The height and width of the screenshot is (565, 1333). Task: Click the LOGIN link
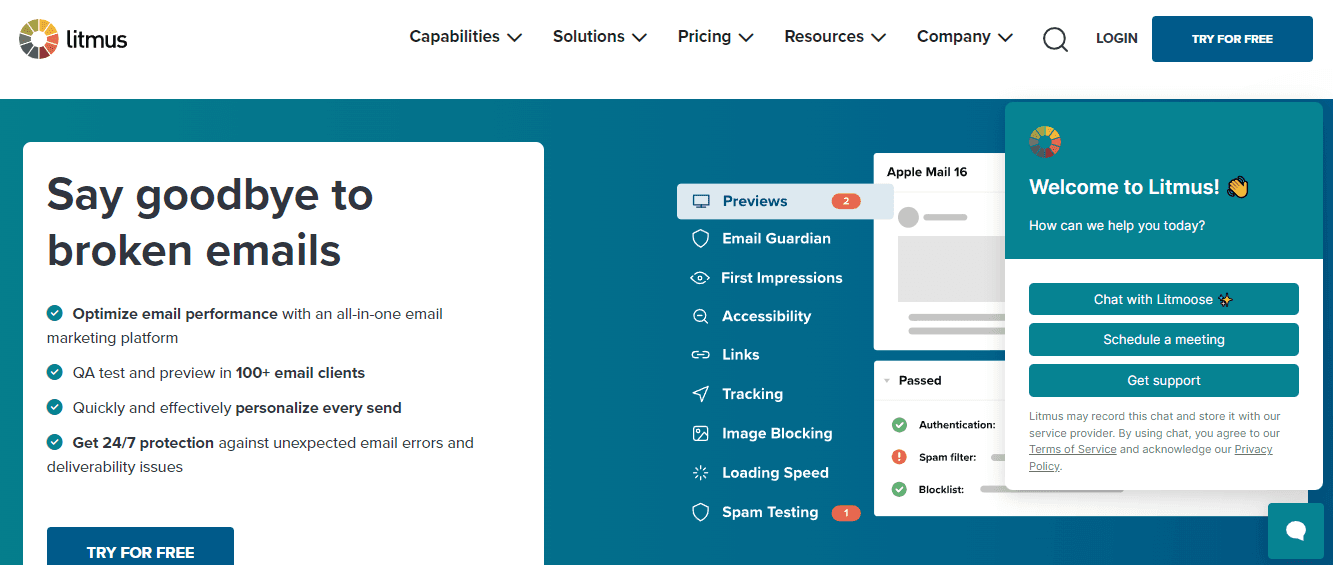point(1116,38)
